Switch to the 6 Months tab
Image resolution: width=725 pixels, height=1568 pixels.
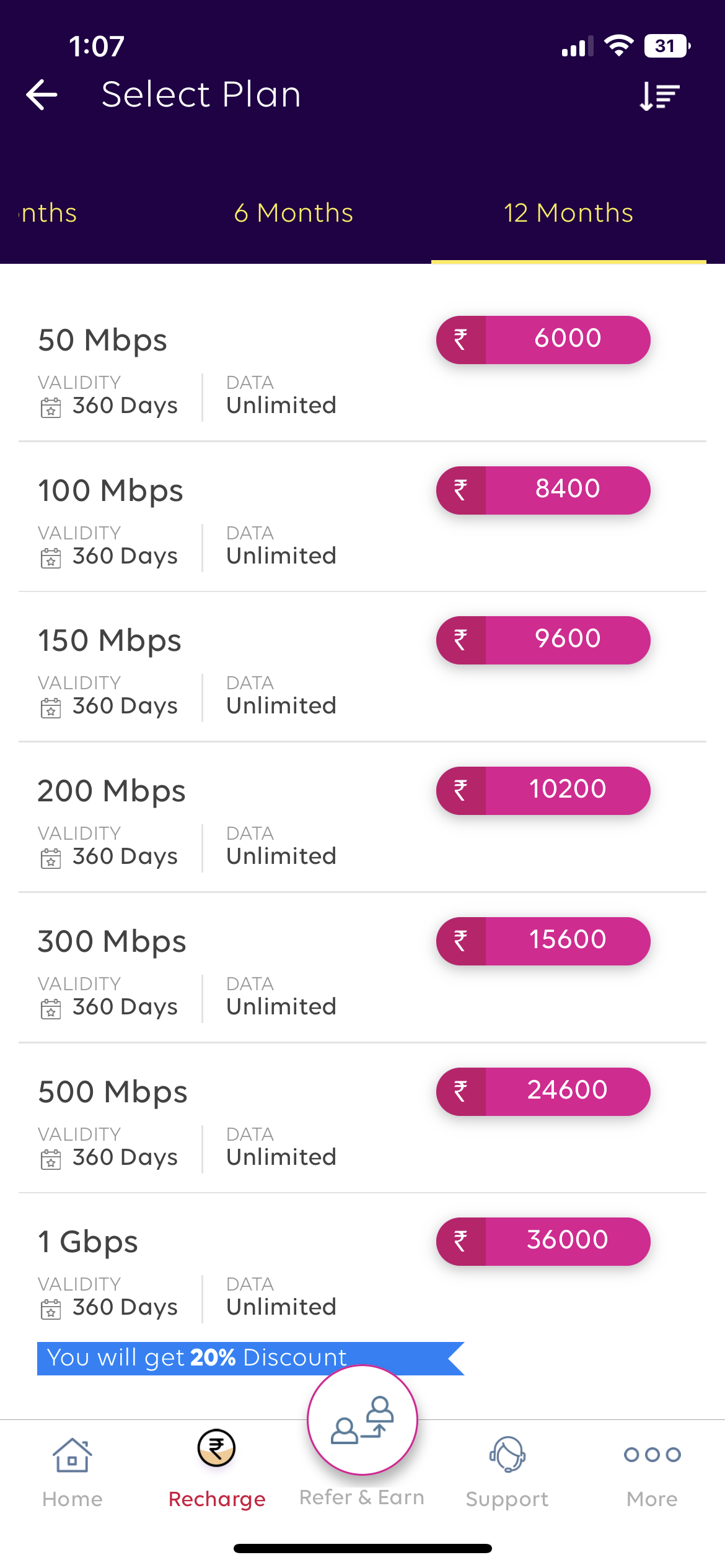294,213
